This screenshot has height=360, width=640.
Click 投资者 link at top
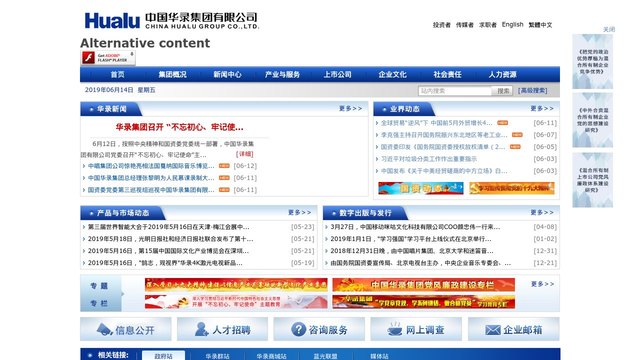(x=442, y=25)
